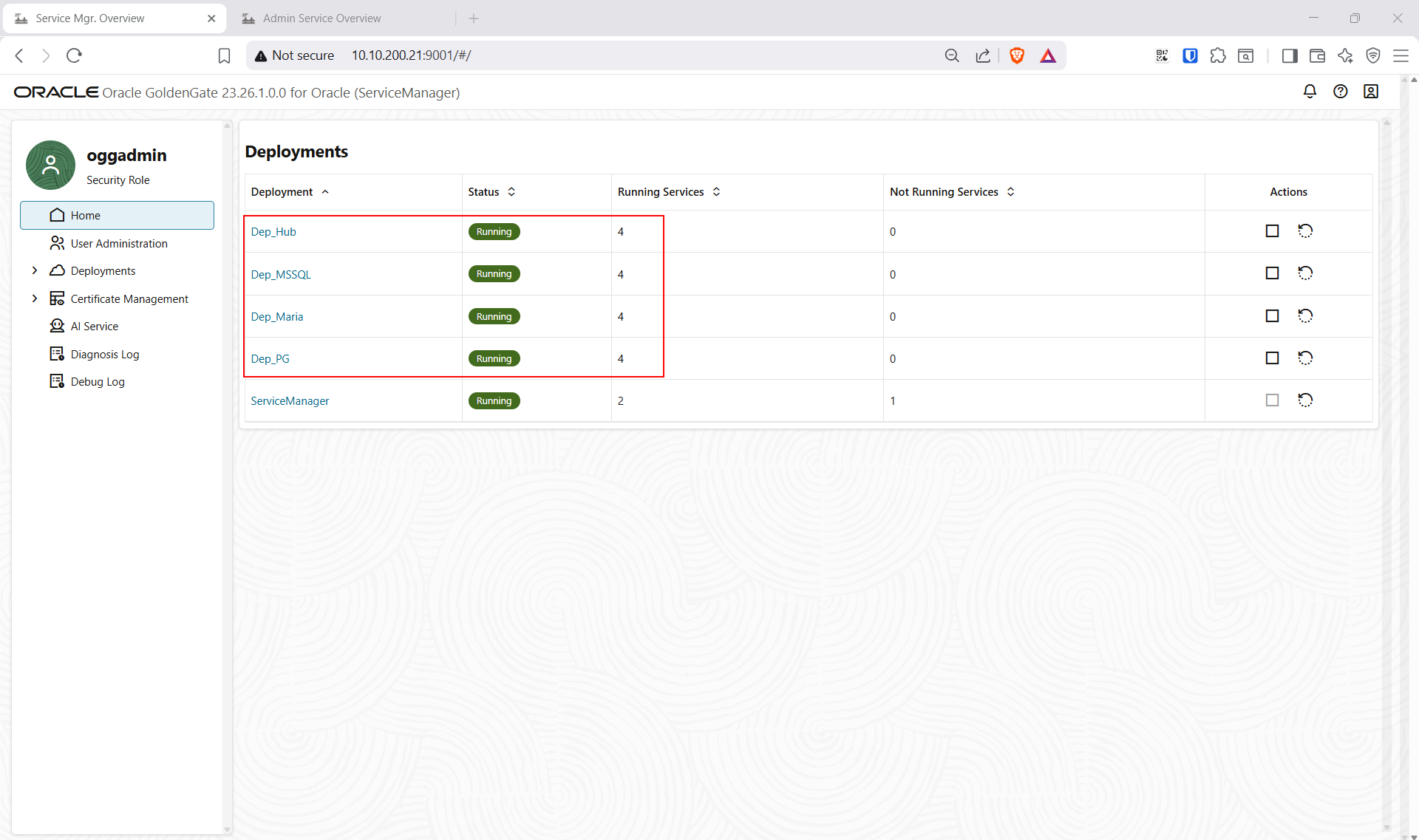This screenshot has width=1419, height=840.
Task: Open the browser zoom control icon
Action: [x=952, y=55]
